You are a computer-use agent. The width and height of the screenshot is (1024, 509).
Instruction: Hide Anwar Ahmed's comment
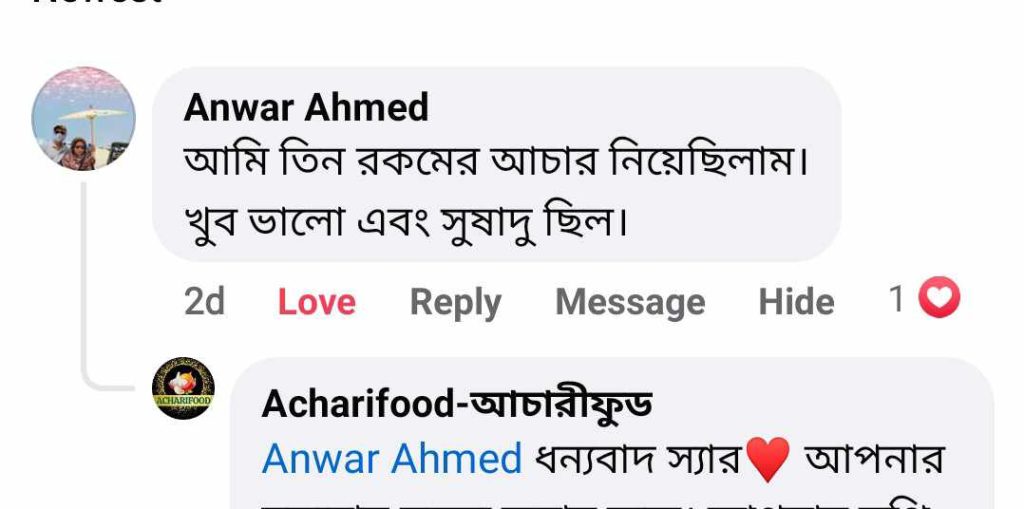click(796, 302)
